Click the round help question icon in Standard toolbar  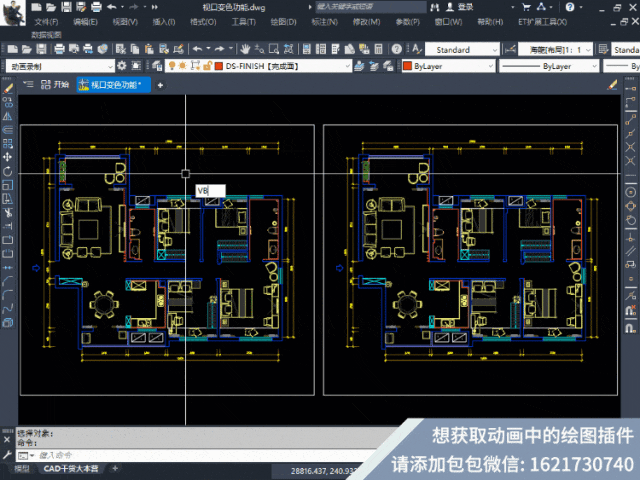(396, 49)
